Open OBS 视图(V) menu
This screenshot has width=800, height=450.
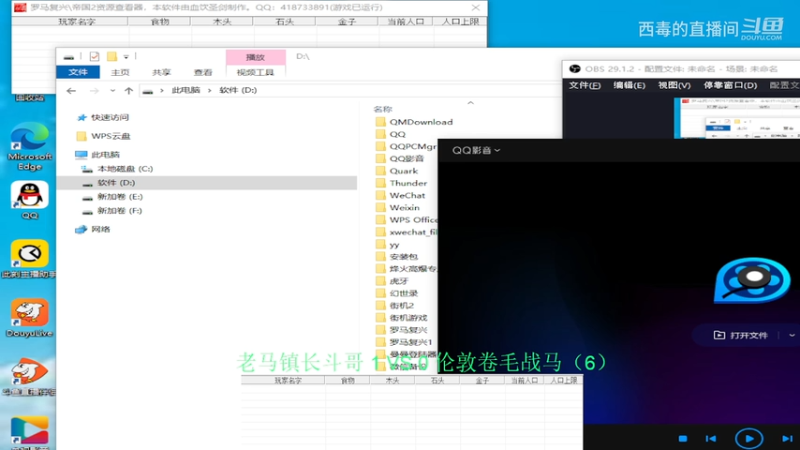tap(674, 85)
